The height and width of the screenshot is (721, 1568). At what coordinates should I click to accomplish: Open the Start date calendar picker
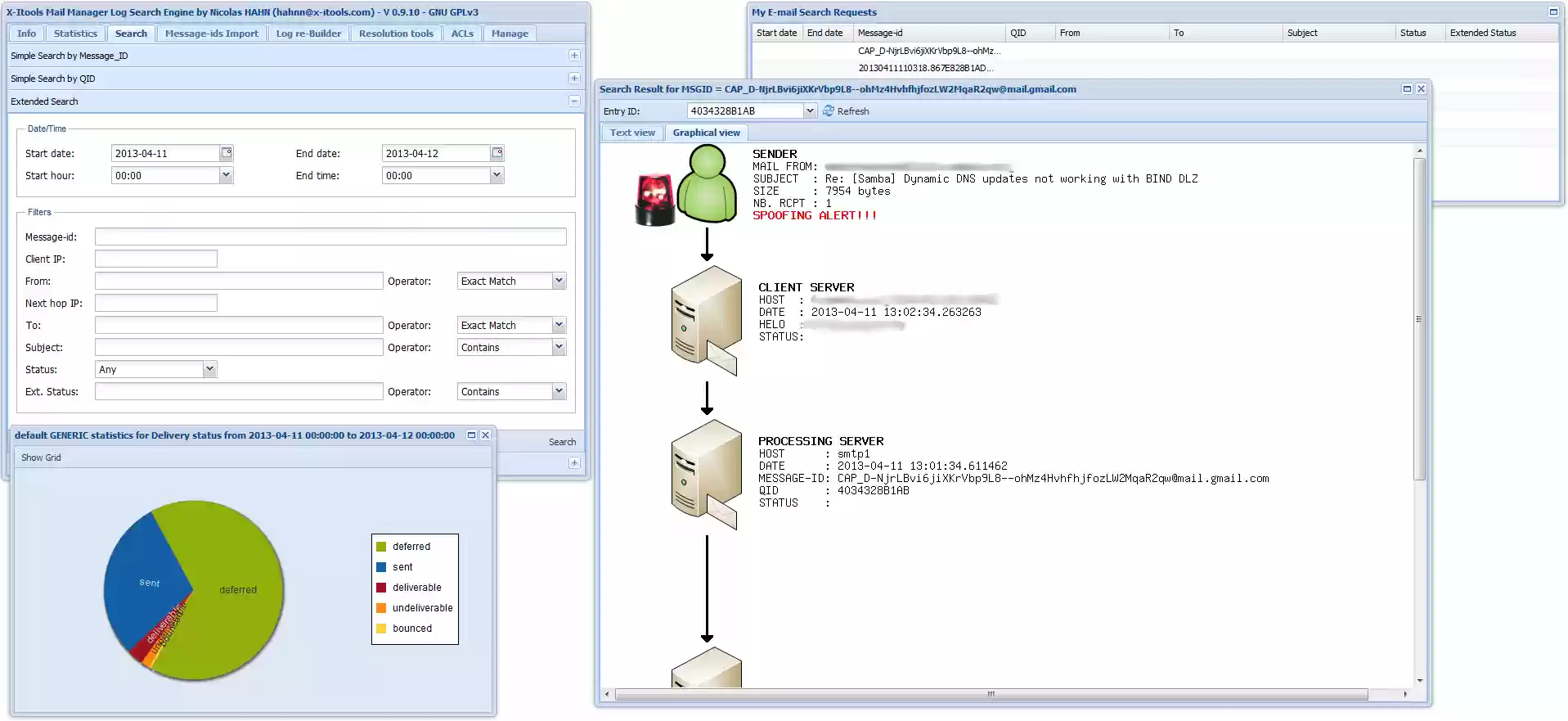[x=227, y=153]
